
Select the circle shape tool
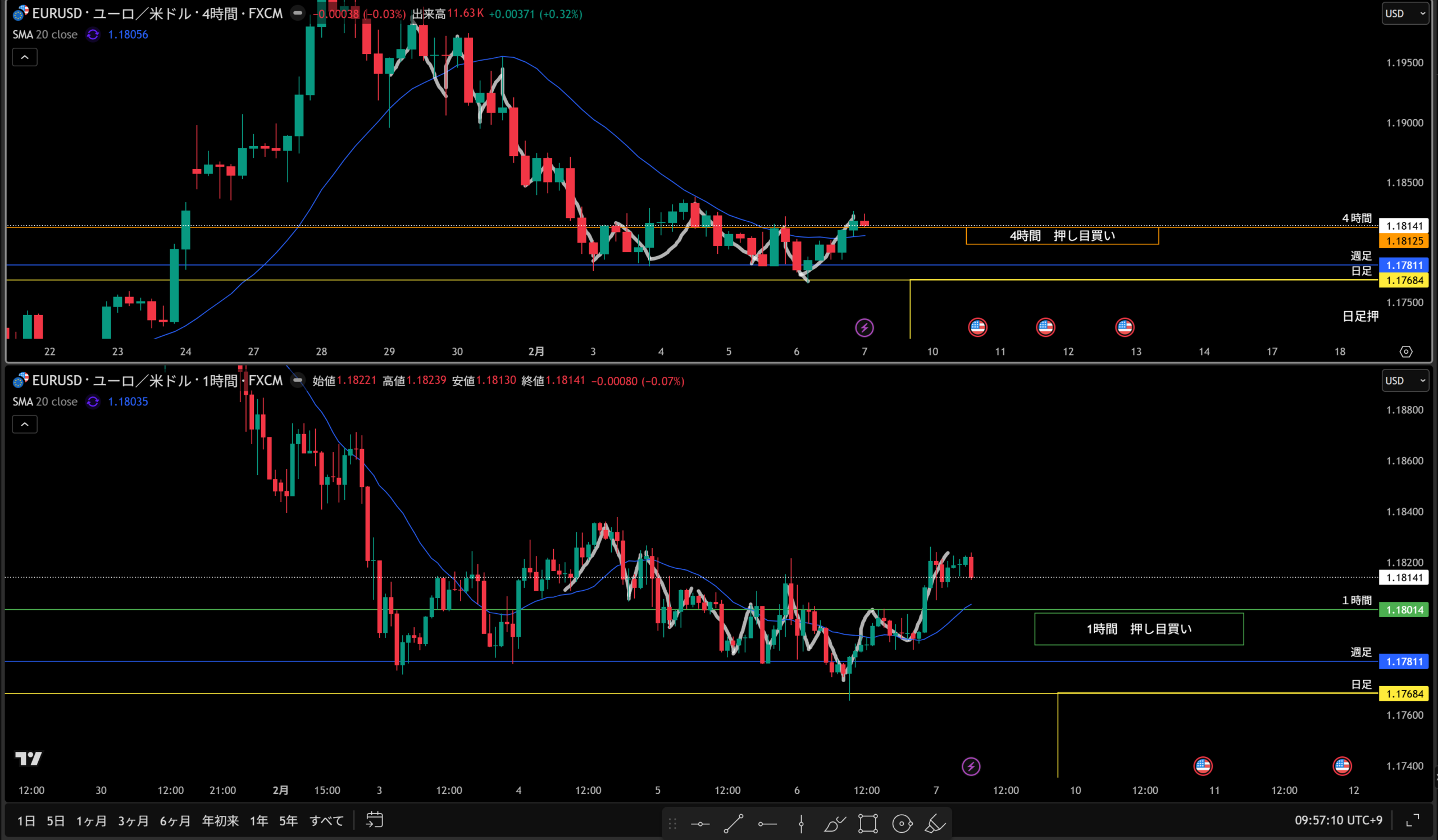[x=902, y=824]
